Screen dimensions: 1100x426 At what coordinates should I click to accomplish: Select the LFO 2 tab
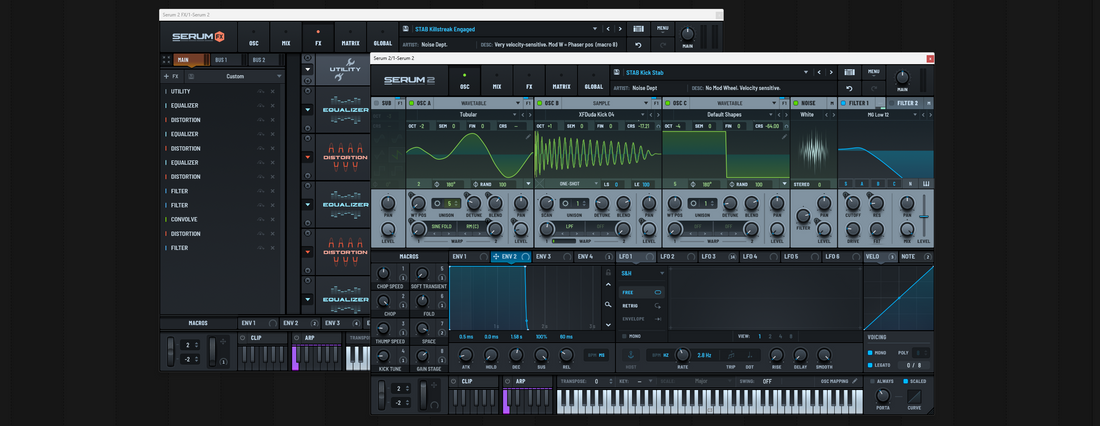coord(677,257)
